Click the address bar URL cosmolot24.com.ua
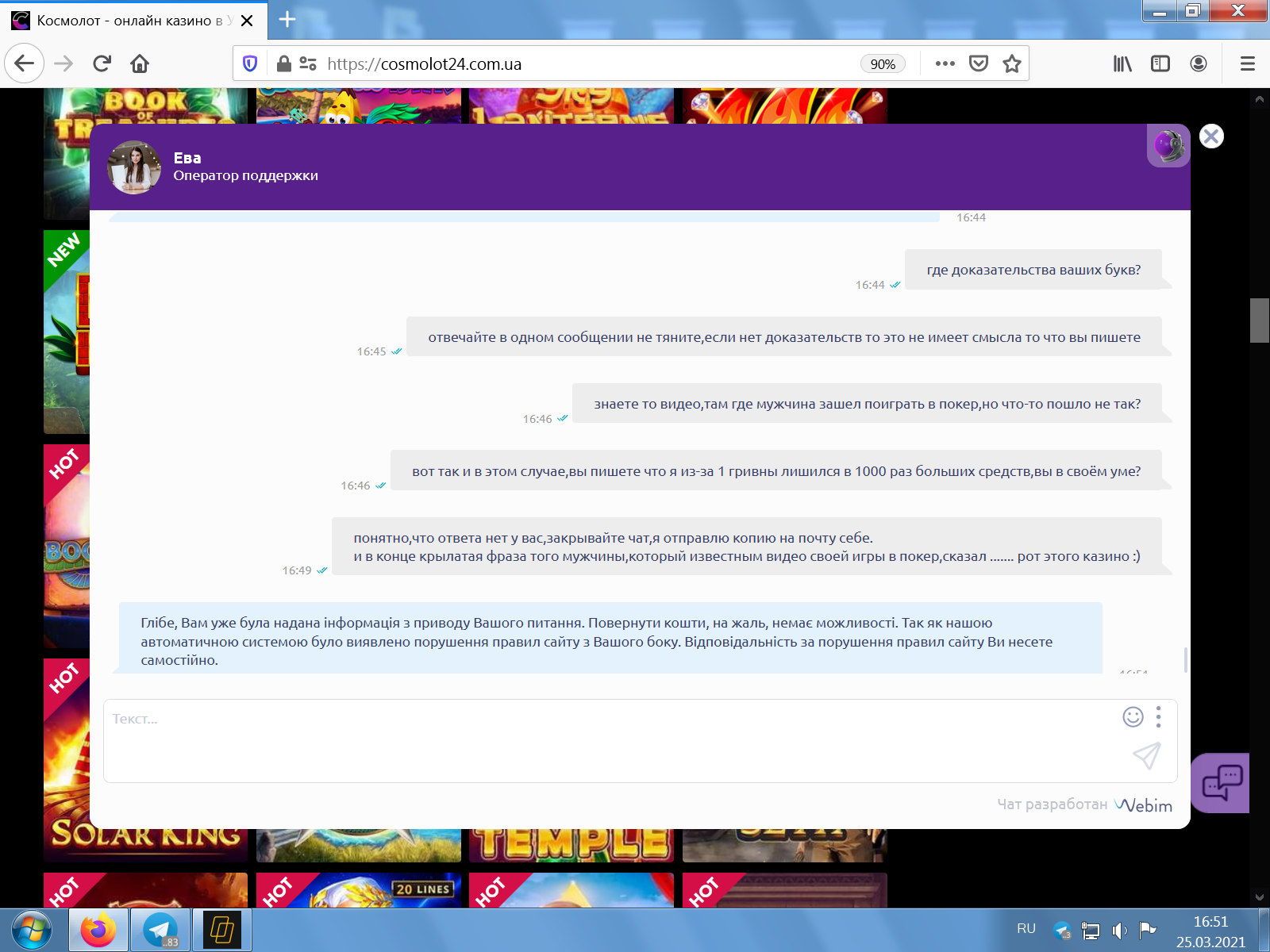The width and height of the screenshot is (1270, 952). (x=424, y=64)
